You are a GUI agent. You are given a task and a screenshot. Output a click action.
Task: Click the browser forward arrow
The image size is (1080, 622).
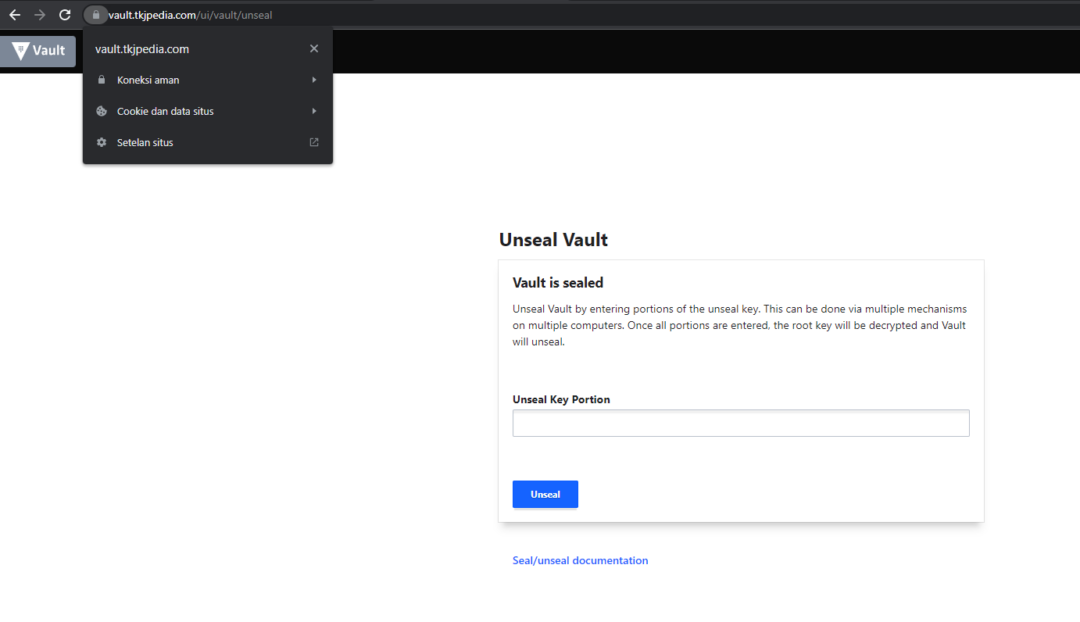pos(38,15)
